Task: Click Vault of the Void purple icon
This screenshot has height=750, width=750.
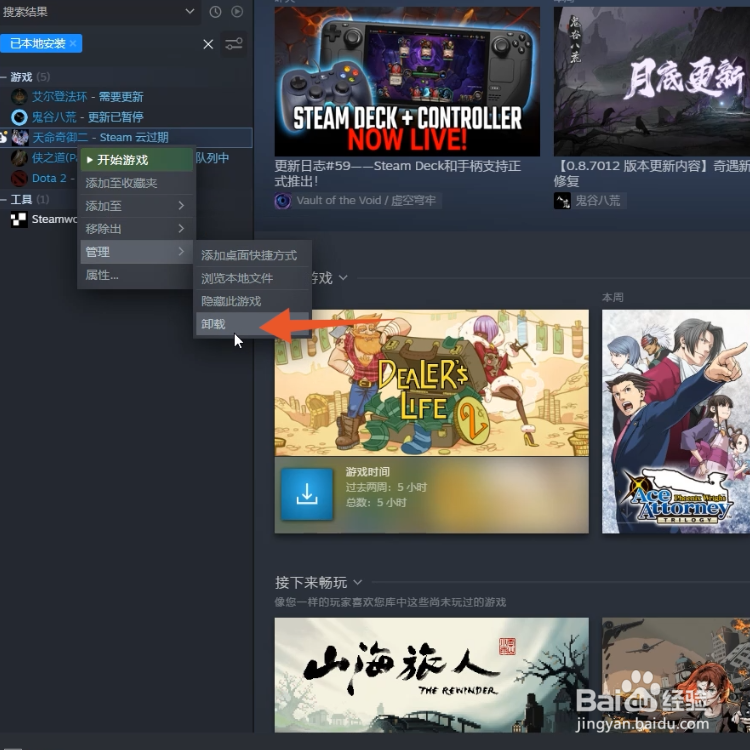Action: coord(283,200)
